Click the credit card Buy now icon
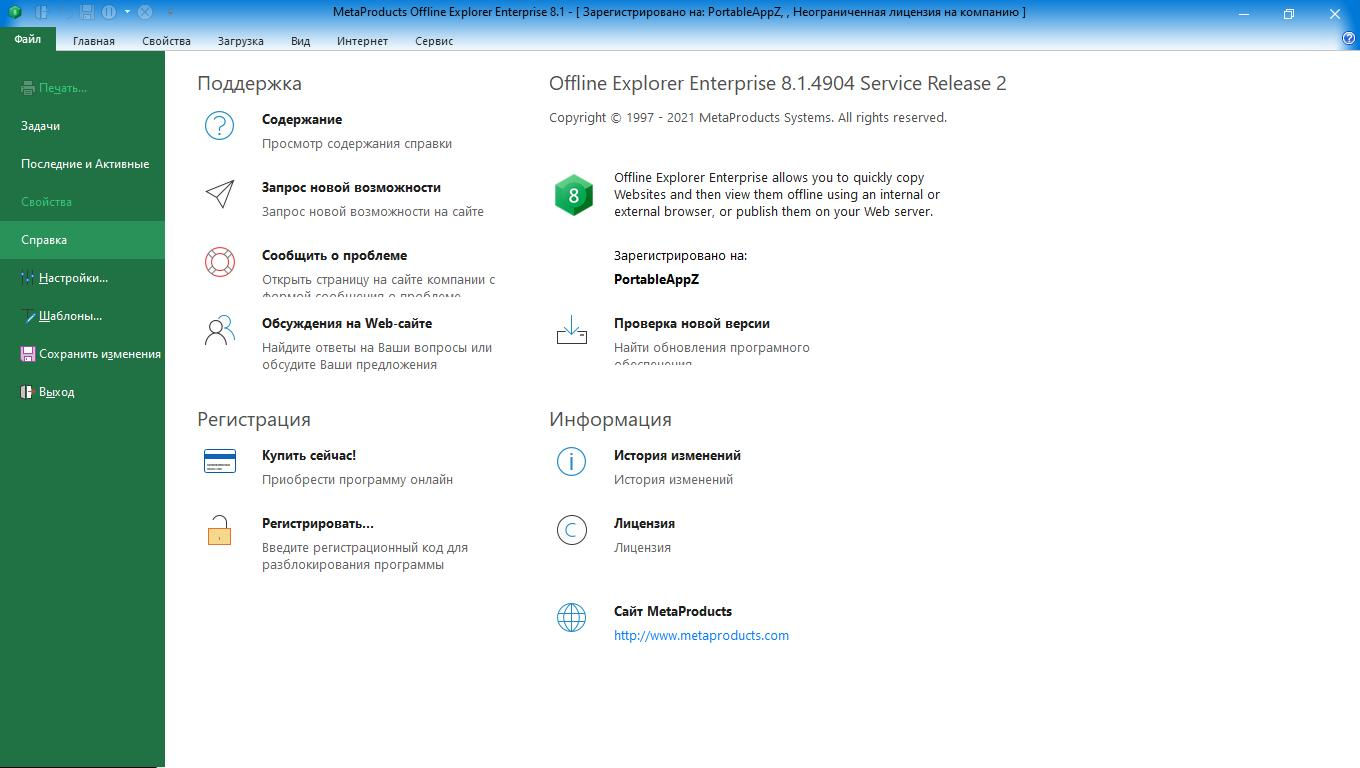The image size is (1360, 768). [x=219, y=461]
